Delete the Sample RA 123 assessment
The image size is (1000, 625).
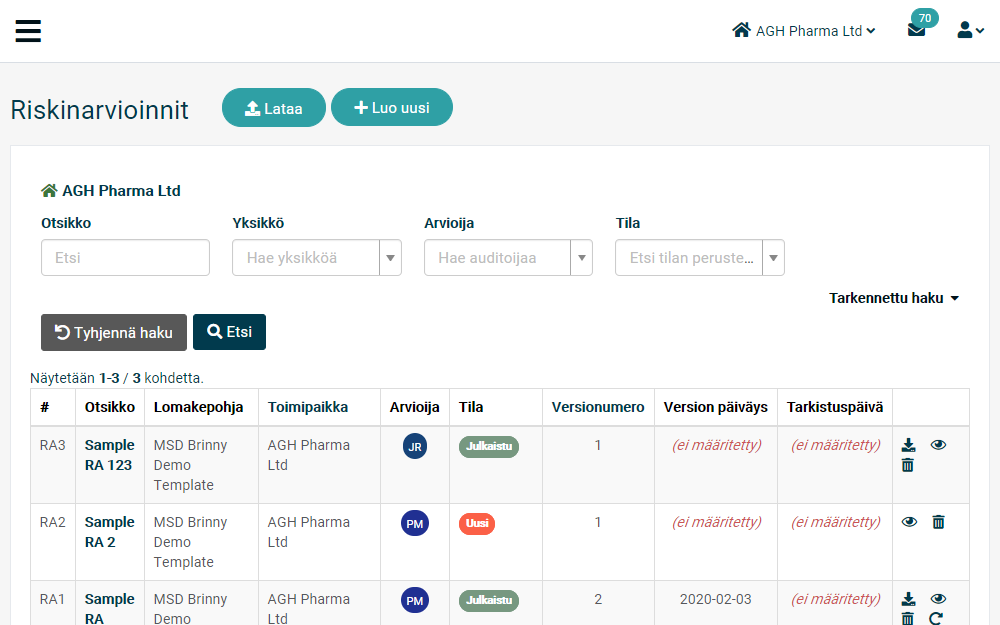(908, 466)
